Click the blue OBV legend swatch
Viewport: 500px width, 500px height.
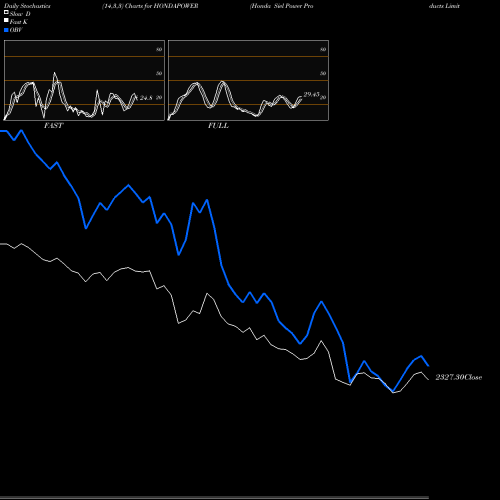(x=6, y=30)
